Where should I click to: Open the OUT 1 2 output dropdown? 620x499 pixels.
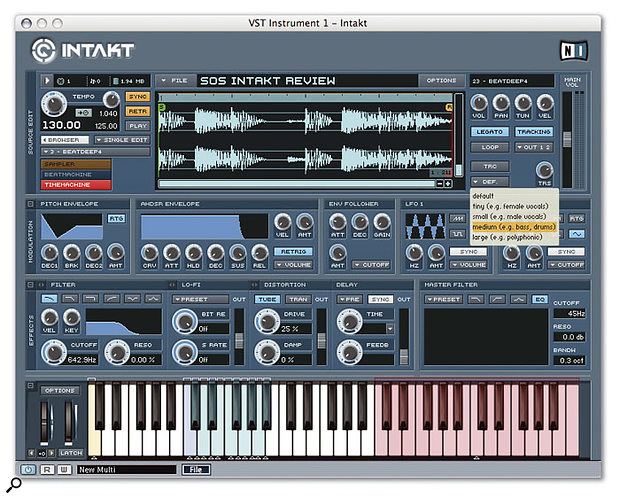point(534,147)
